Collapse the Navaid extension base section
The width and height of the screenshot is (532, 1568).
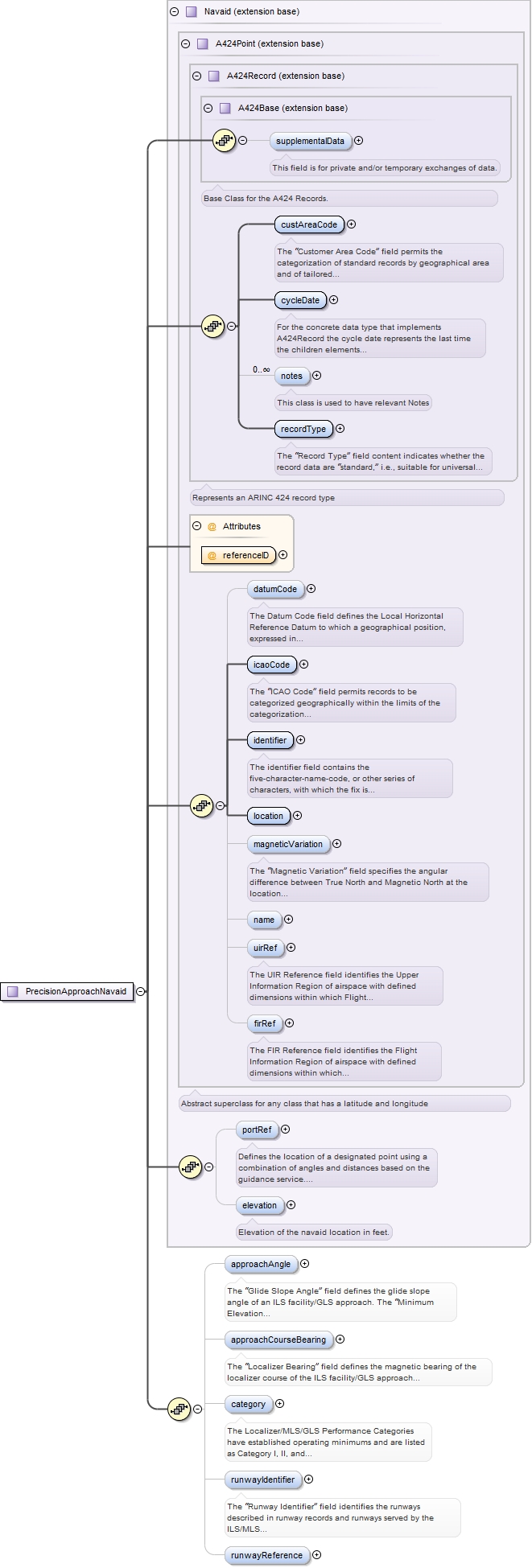175,12
